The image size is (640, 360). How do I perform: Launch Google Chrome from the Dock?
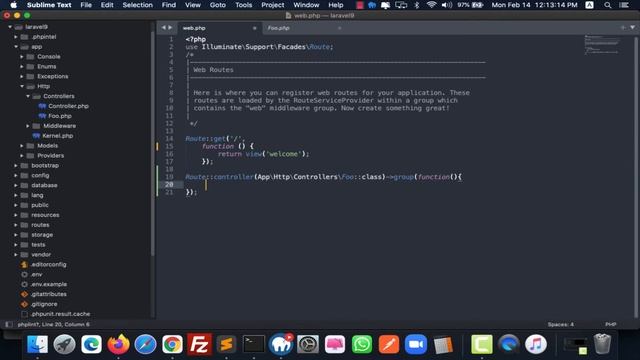pos(172,344)
